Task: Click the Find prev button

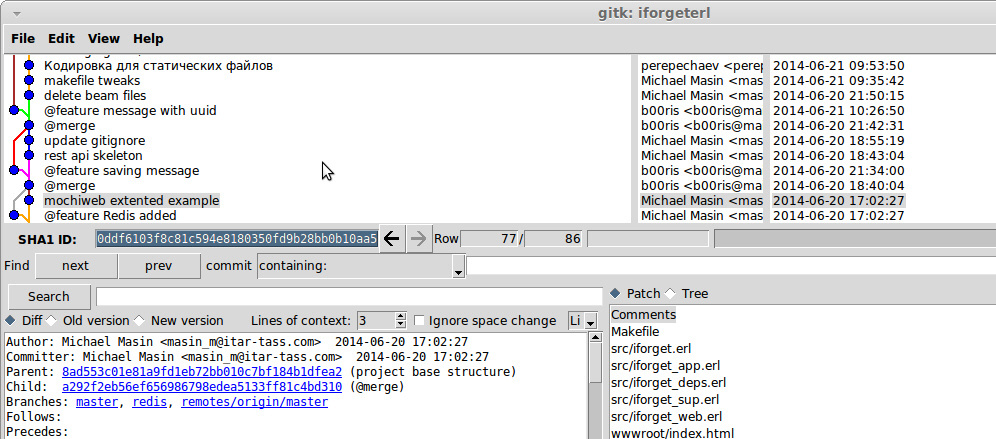Action: (x=159, y=266)
